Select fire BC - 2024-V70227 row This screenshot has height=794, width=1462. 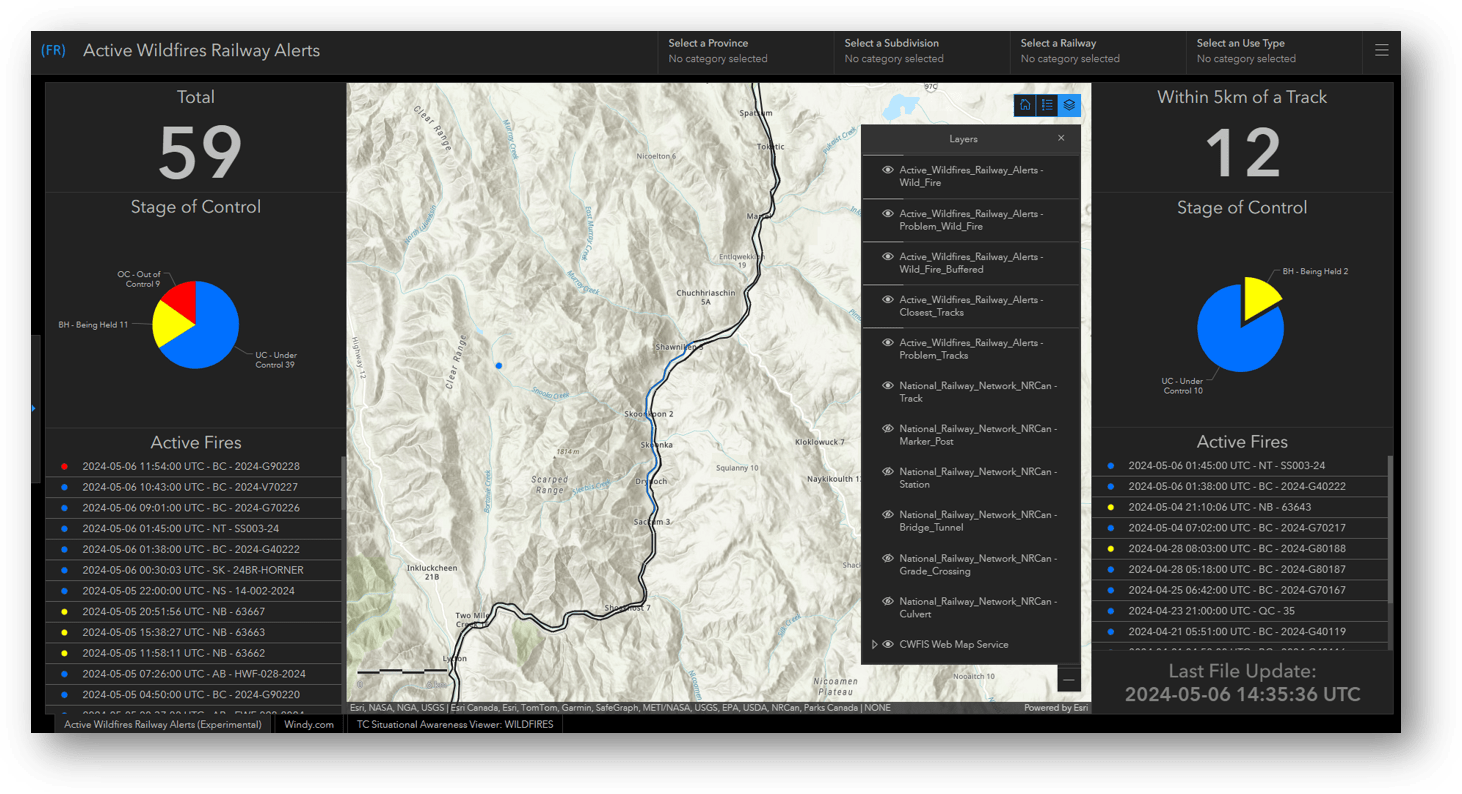pos(195,487)
